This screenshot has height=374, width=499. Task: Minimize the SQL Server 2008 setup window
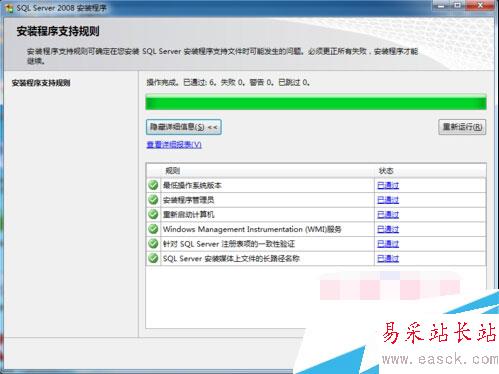[441, 5]
